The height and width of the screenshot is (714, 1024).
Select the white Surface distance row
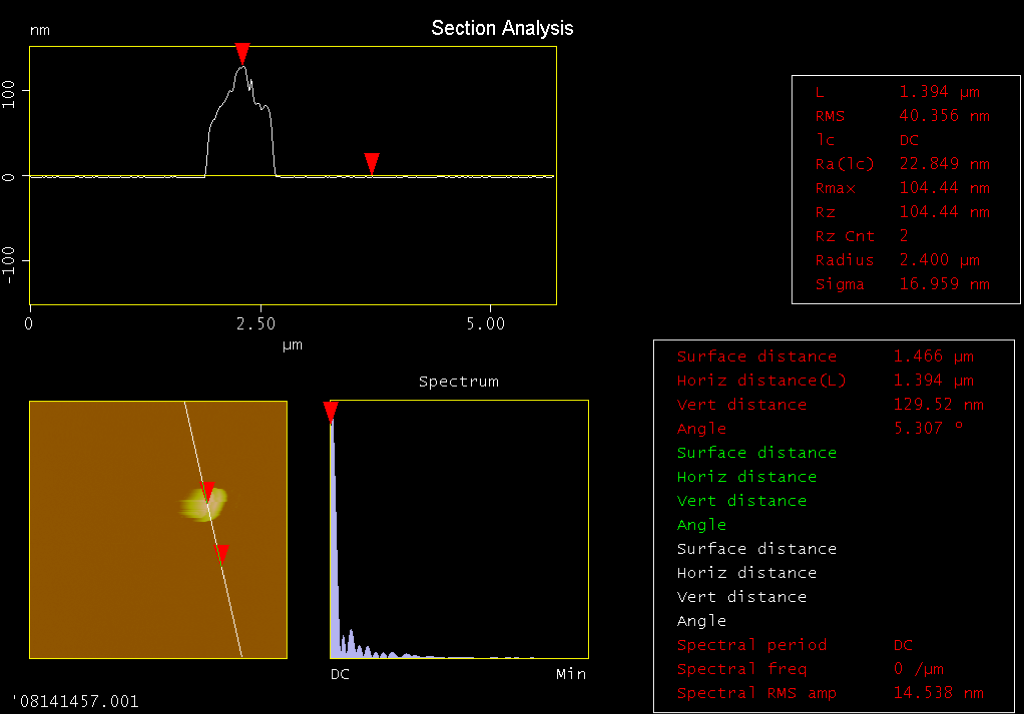[x=757, y=549]
